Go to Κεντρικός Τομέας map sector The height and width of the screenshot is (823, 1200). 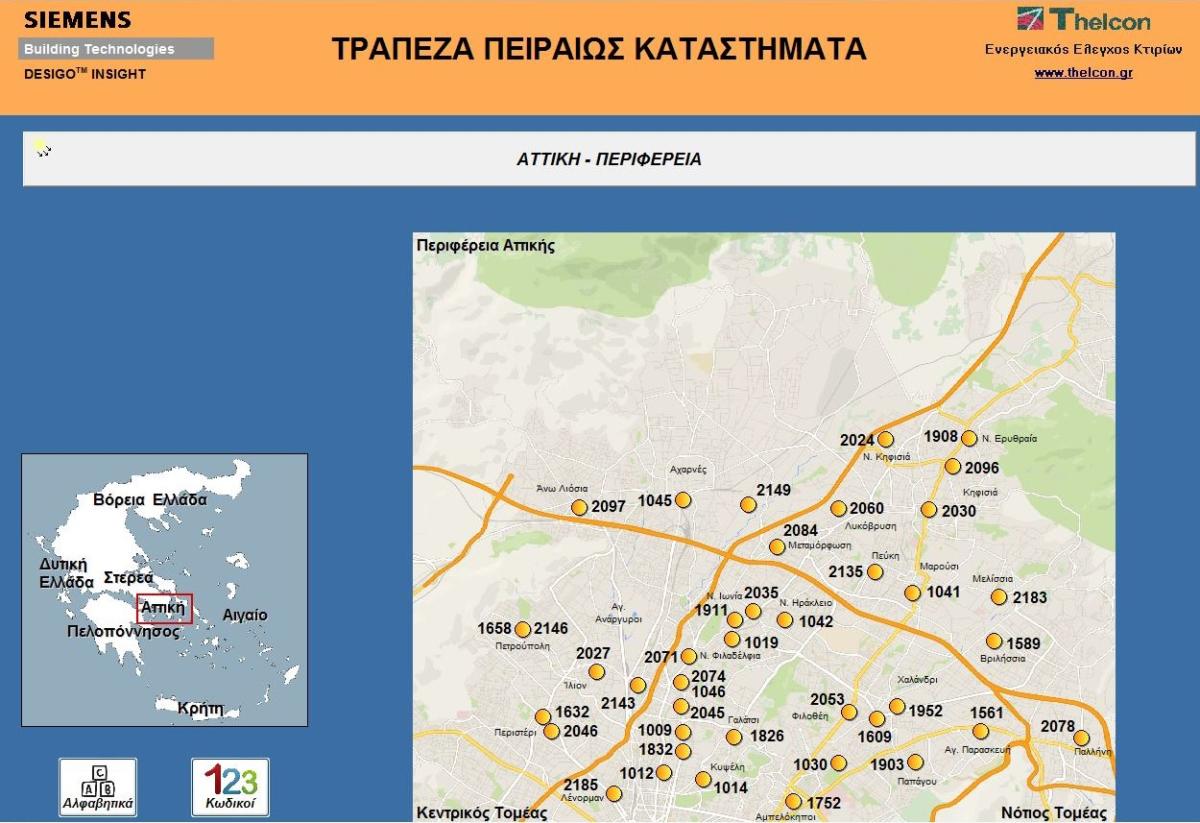point(482,812)
